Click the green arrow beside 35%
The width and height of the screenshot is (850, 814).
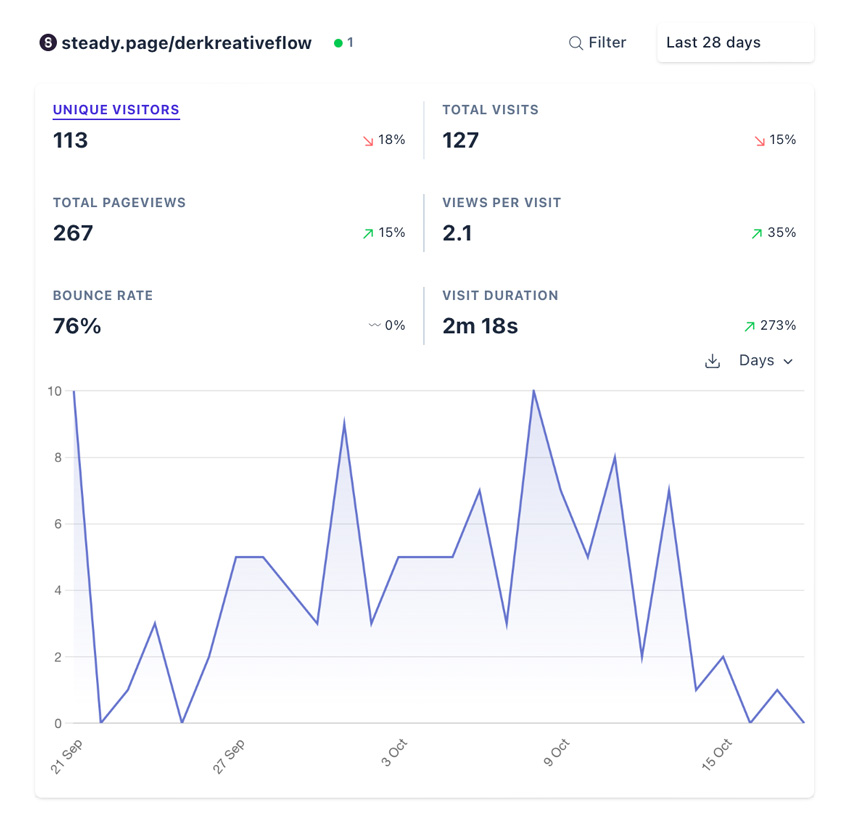(757, 233)
